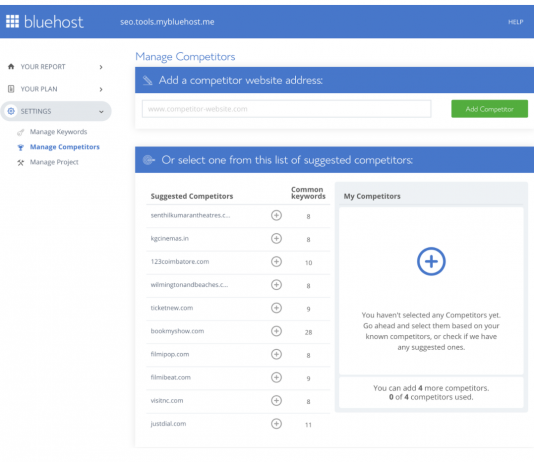Viewport: 534px width, 462px height.
Task: Select justdial.com in the suggested list
Action: click(168, 424)
